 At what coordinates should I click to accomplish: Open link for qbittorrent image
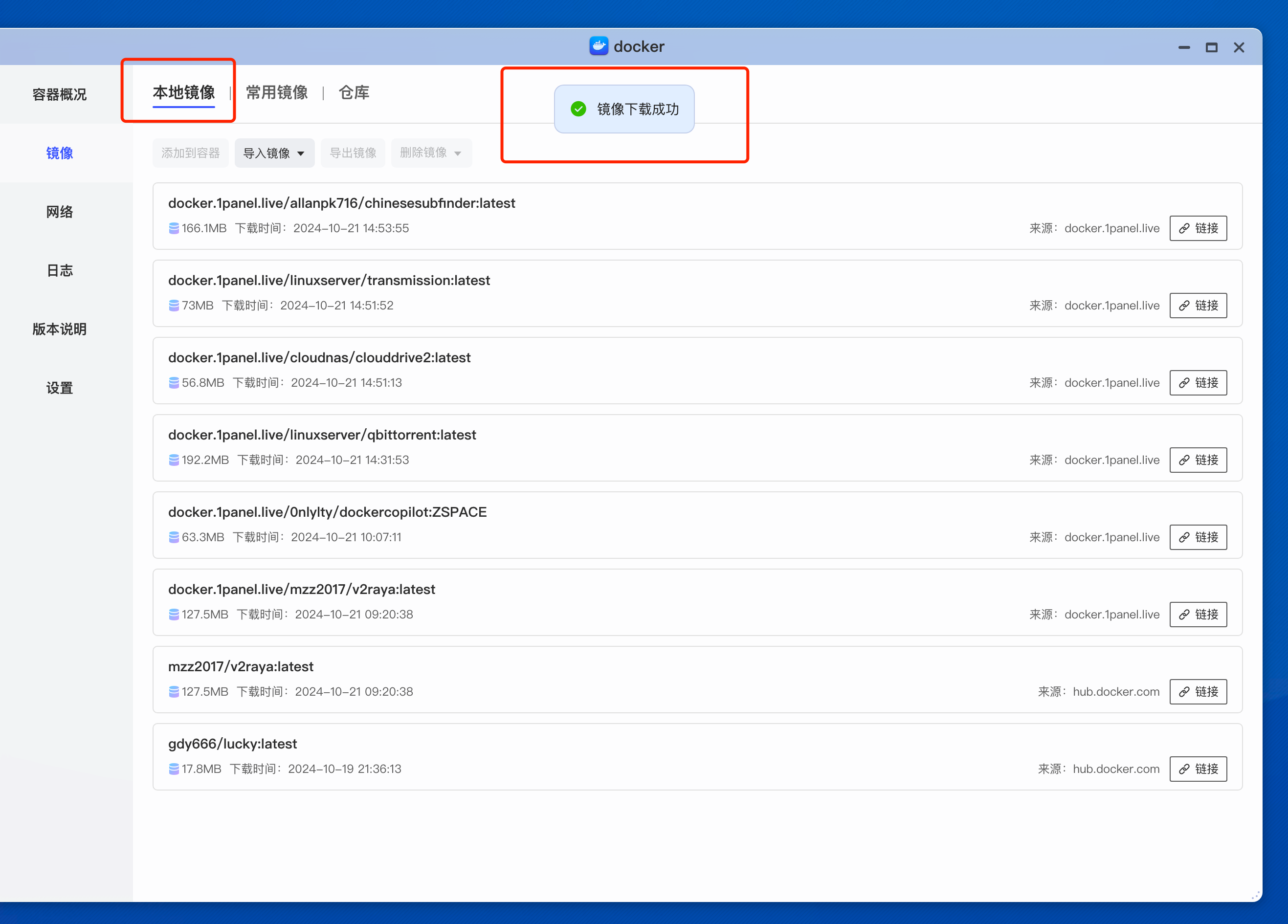pos(1198,460)
